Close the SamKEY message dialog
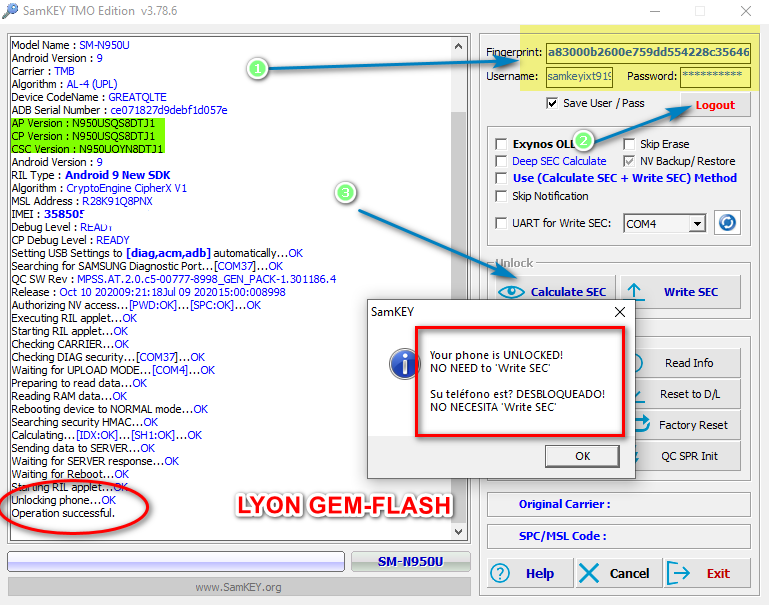 620,312
